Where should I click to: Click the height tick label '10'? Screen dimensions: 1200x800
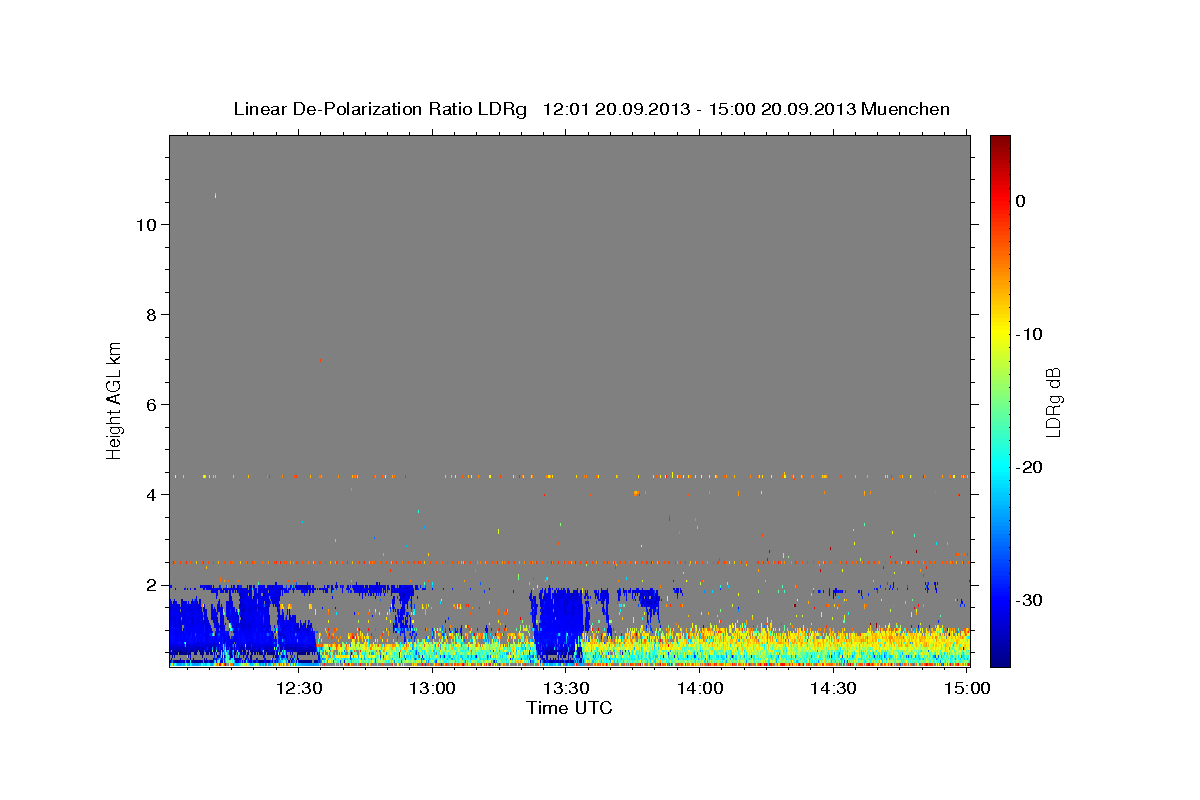coord(146,224)
